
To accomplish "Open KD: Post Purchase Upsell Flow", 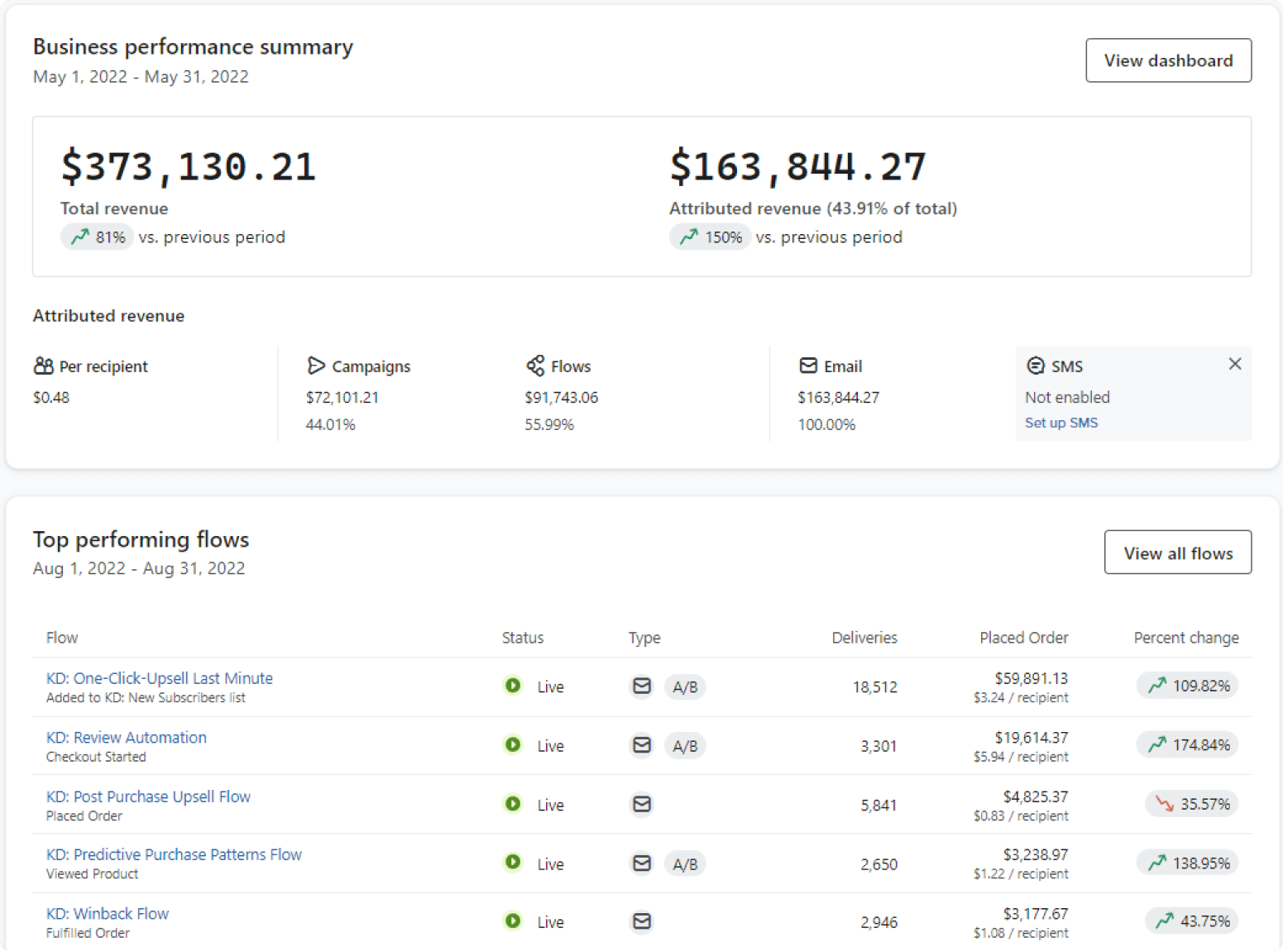I will tap(148, 797).
